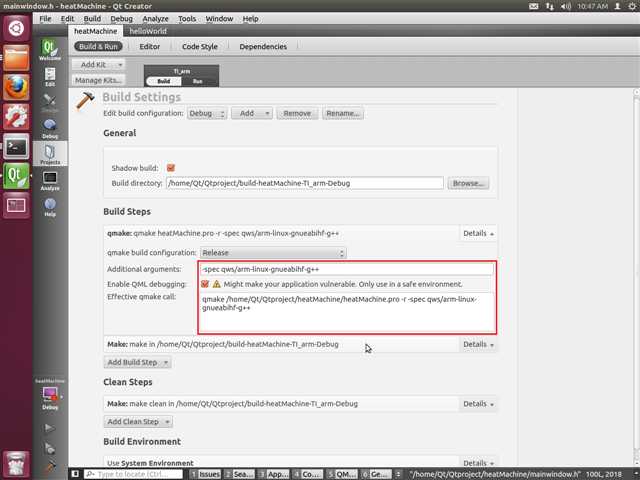
Task: Build the project with the hammer icon at the bottom
Action: pyautogui.click(x=49, y=466)
